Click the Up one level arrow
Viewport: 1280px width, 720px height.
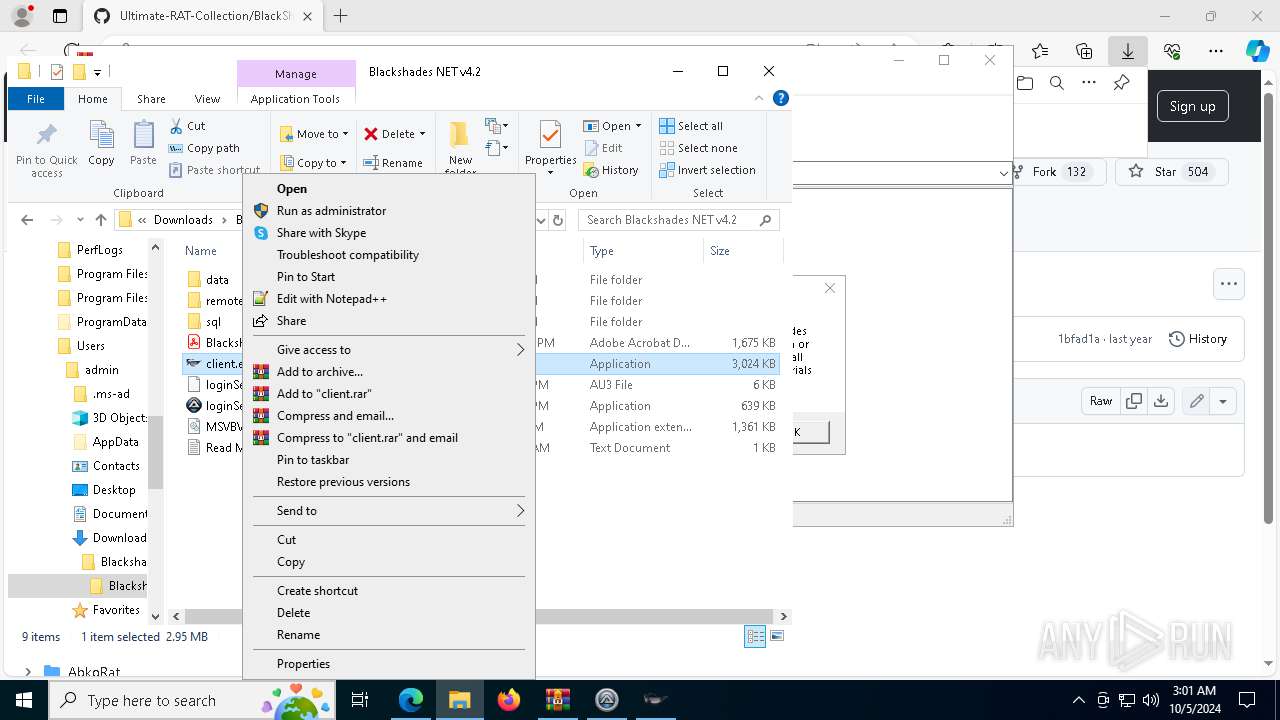click(x=101, y=220)
